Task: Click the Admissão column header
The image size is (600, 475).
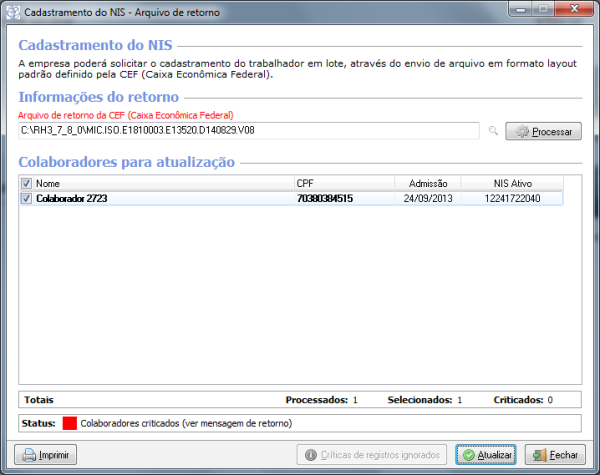Action: 425,183
